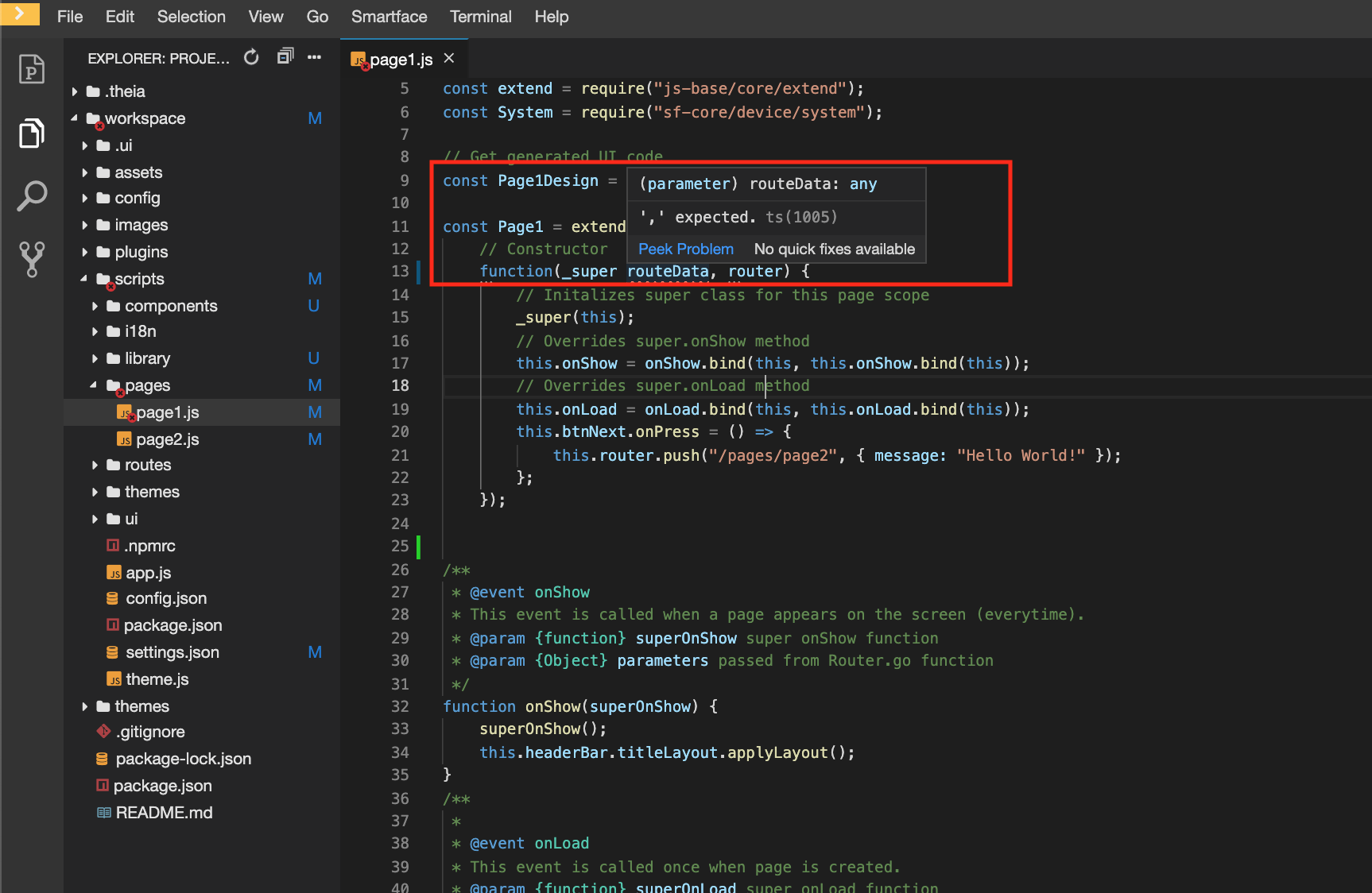Image resolution: width=1372 pixels, height=893 pixels.
Task: Click line number 25 in gutter
Action: (400, 546)
